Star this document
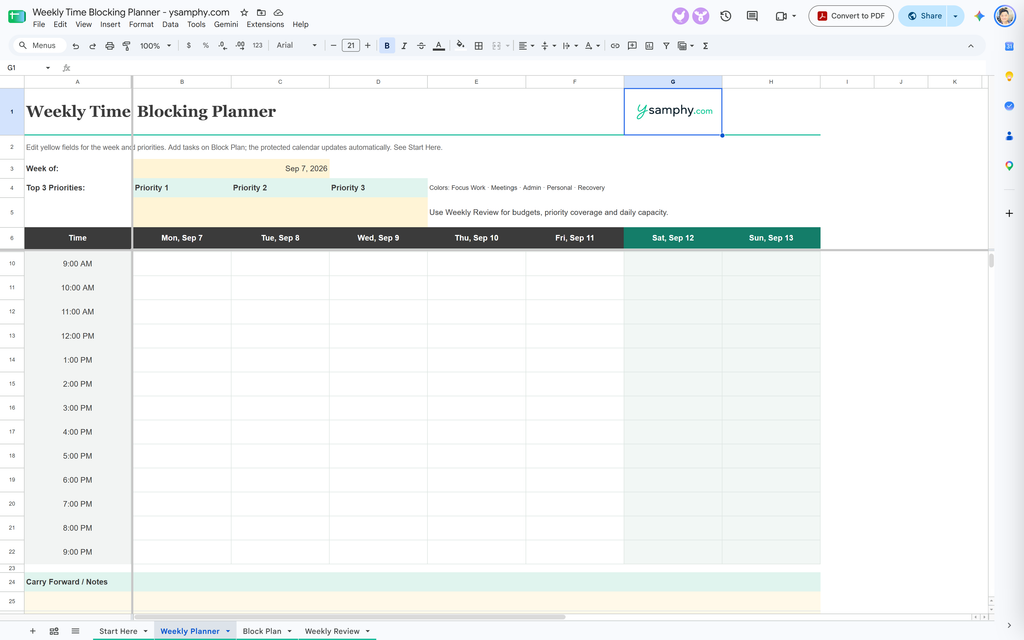This screenshot has width=1024, height=640. (x=244, y=12)
